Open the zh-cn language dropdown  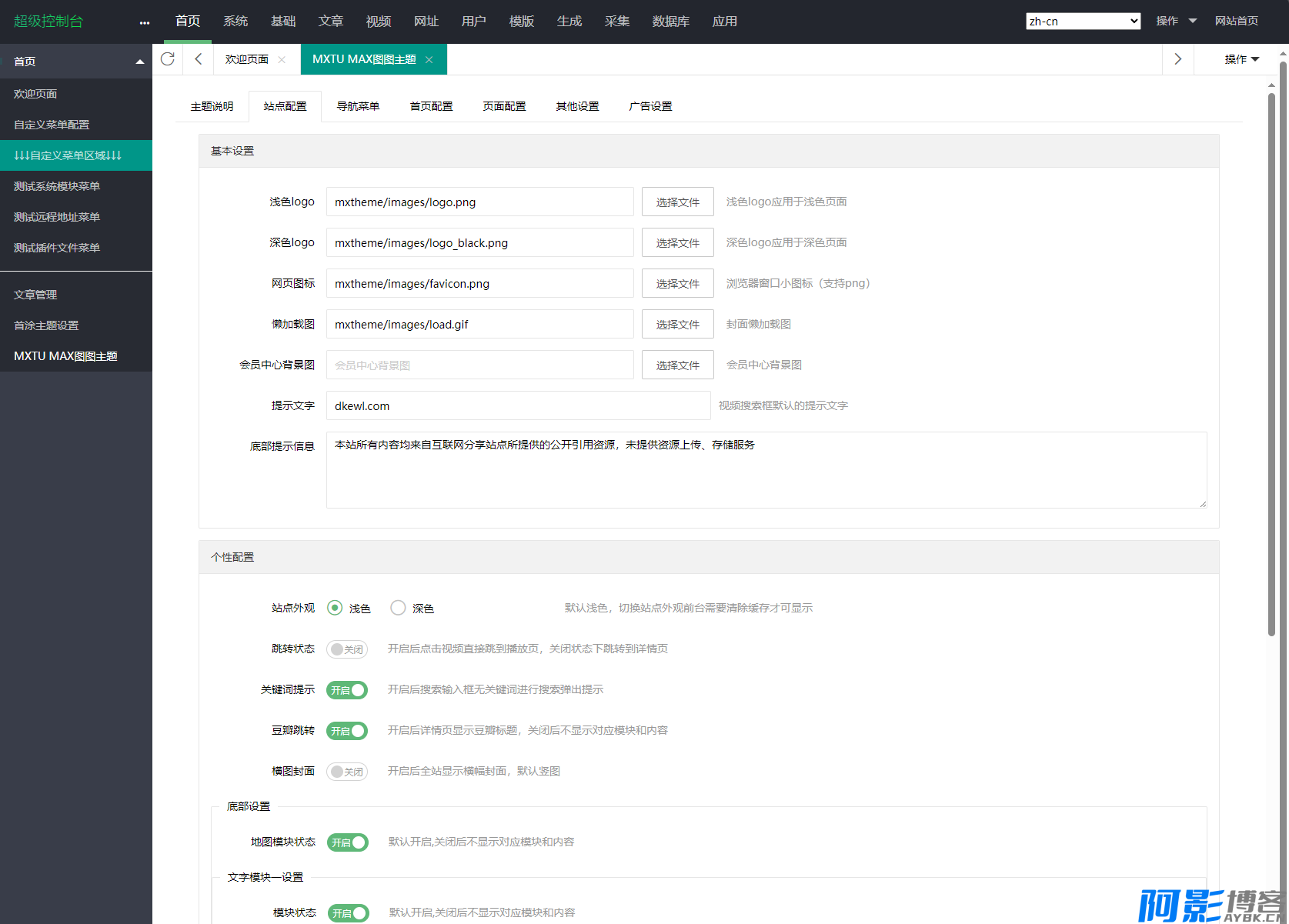coord(1083,22)
